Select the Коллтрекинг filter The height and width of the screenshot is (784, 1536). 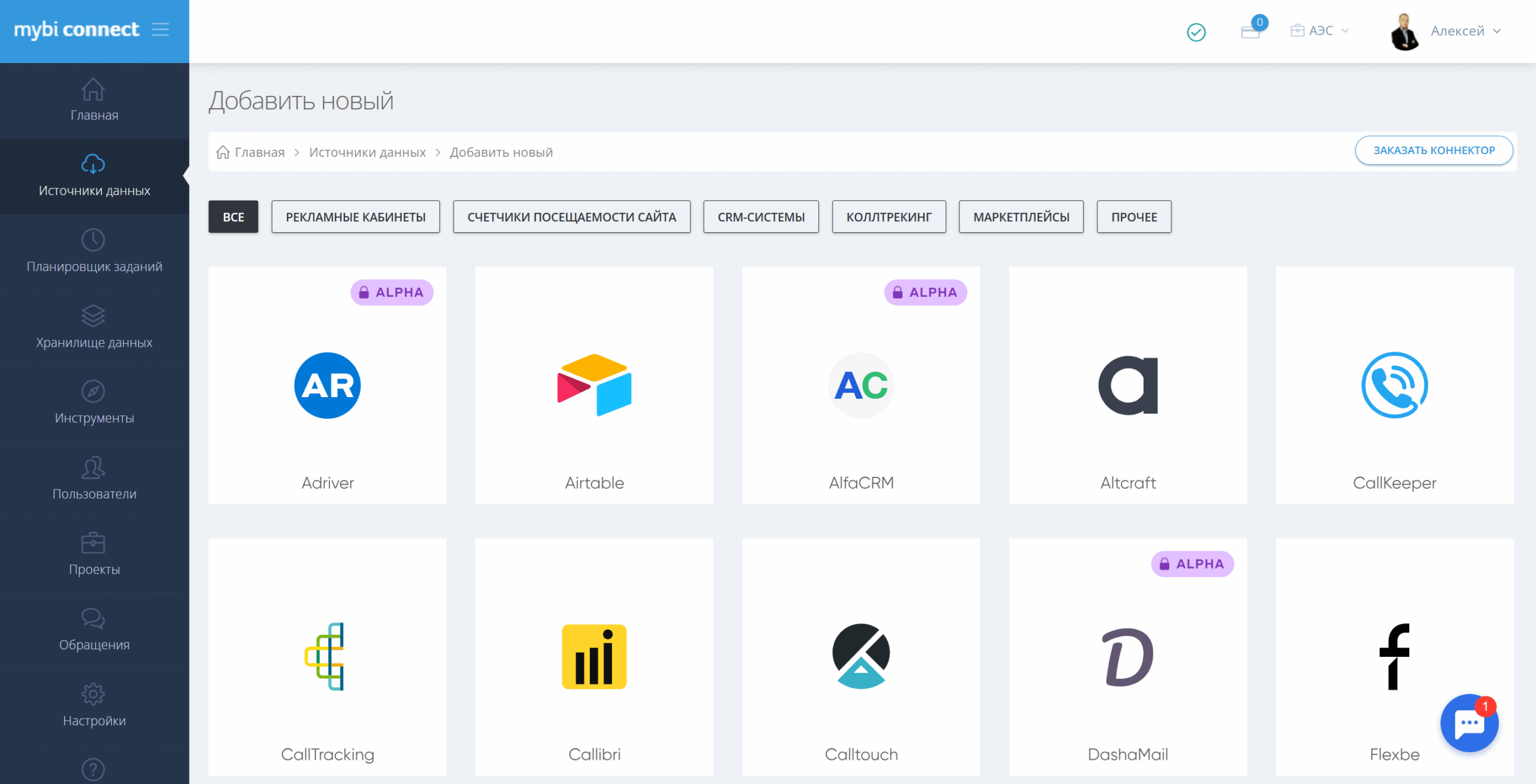point(889,217)
